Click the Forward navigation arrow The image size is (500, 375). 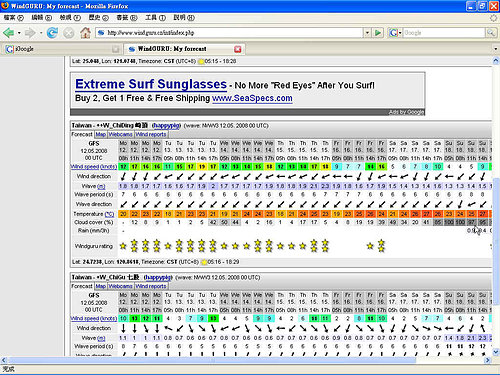[30, 33]
